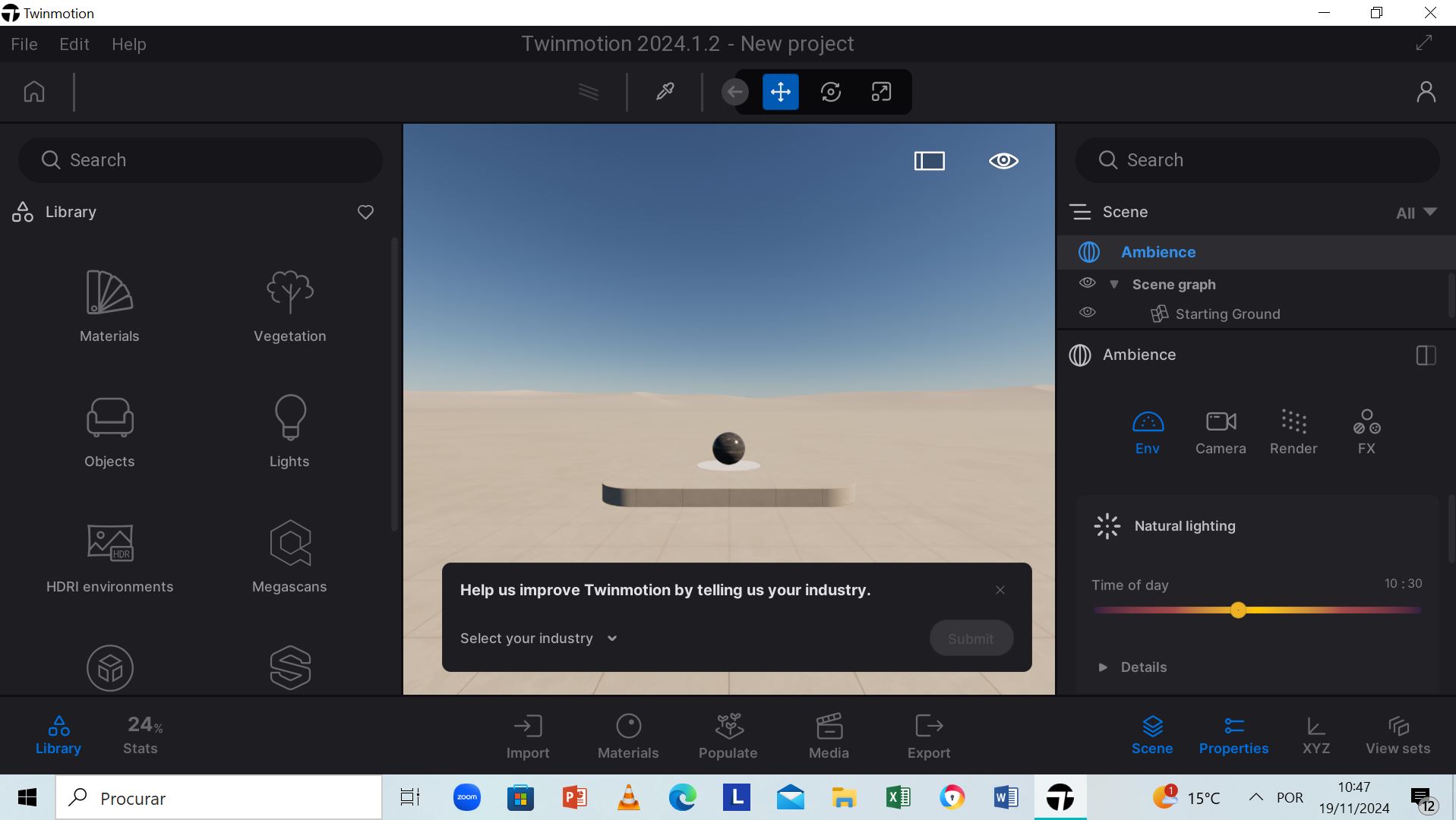Go to the Home screen icon
The image size is (1456, 820).
click(x=34, y=92)
